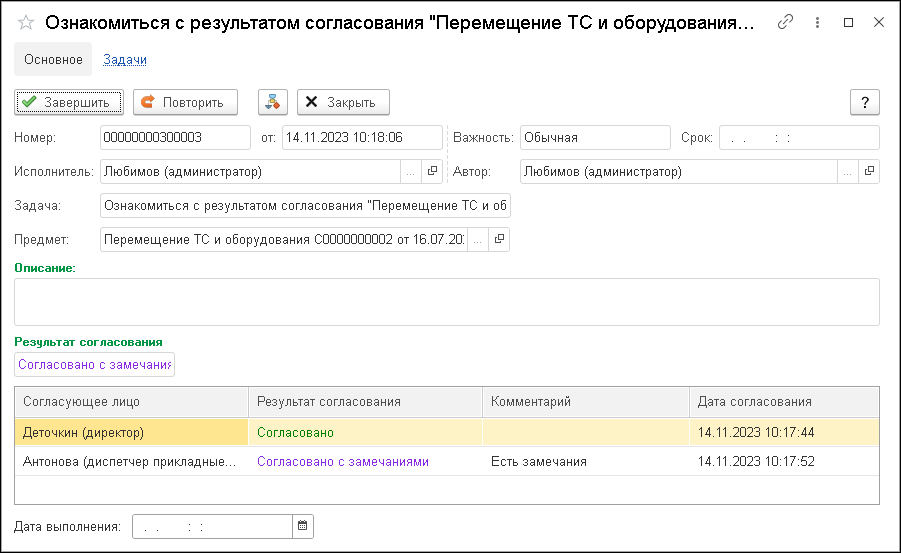Open Автор record with open-form icon
901x553 pixels.
(x=869, y=171)
